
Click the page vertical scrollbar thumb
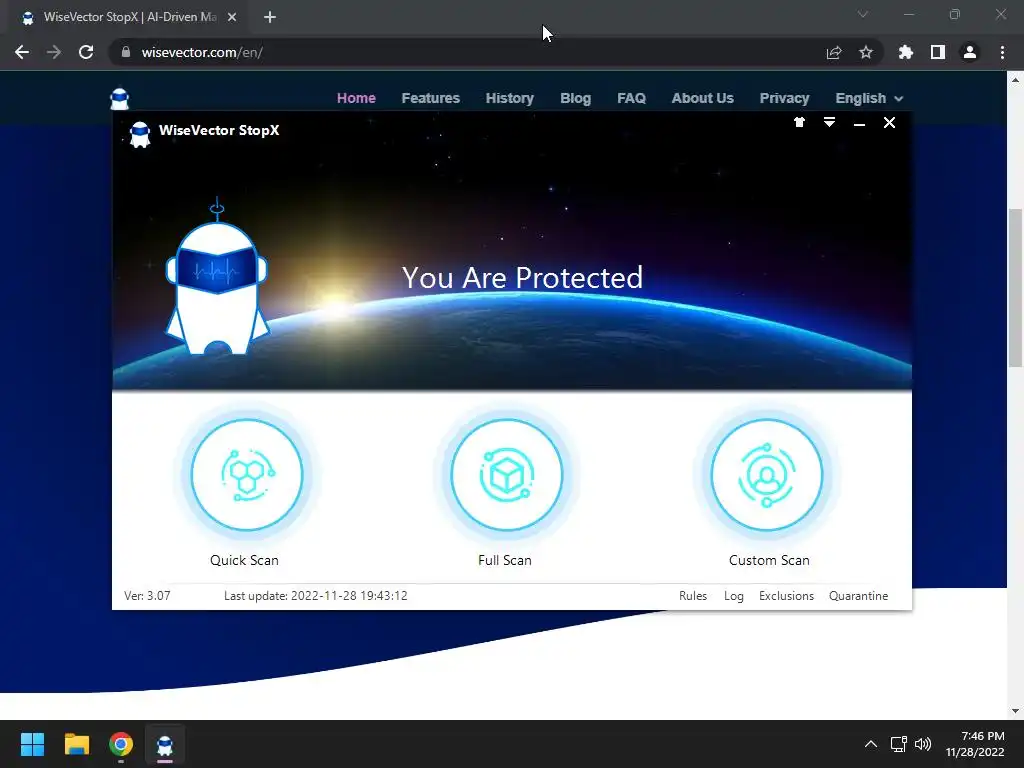(x=1015, y=287)
